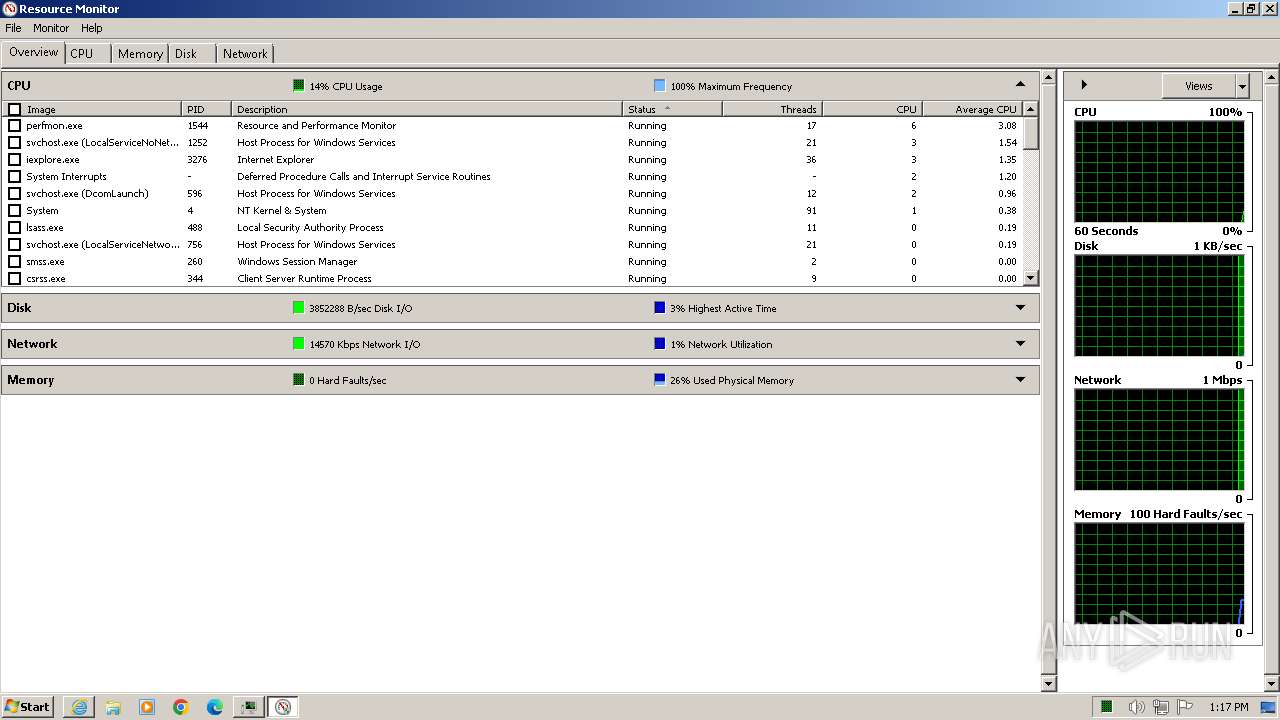
Task: Click main pane scrollbar down arrow
Action: coord(1048,684)
